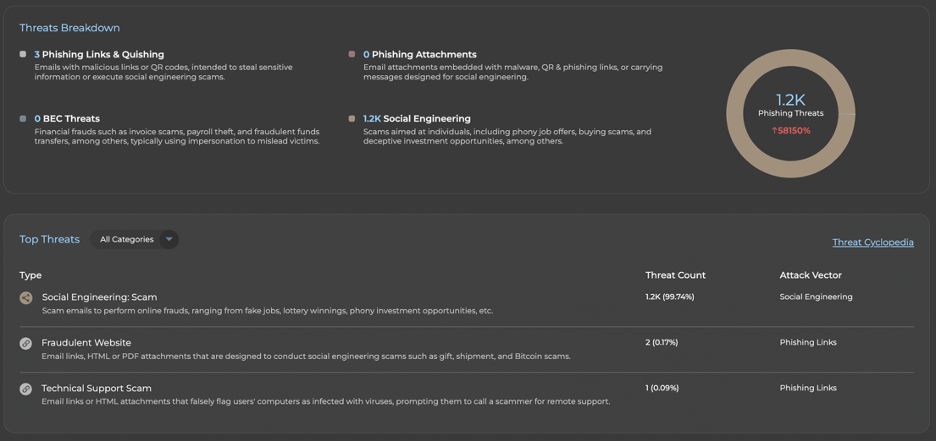Viewport: 936px width, 442px height.
Task: Click the red 58150% increase indicator
Action: pyautogui.click(x=790, y=130)
